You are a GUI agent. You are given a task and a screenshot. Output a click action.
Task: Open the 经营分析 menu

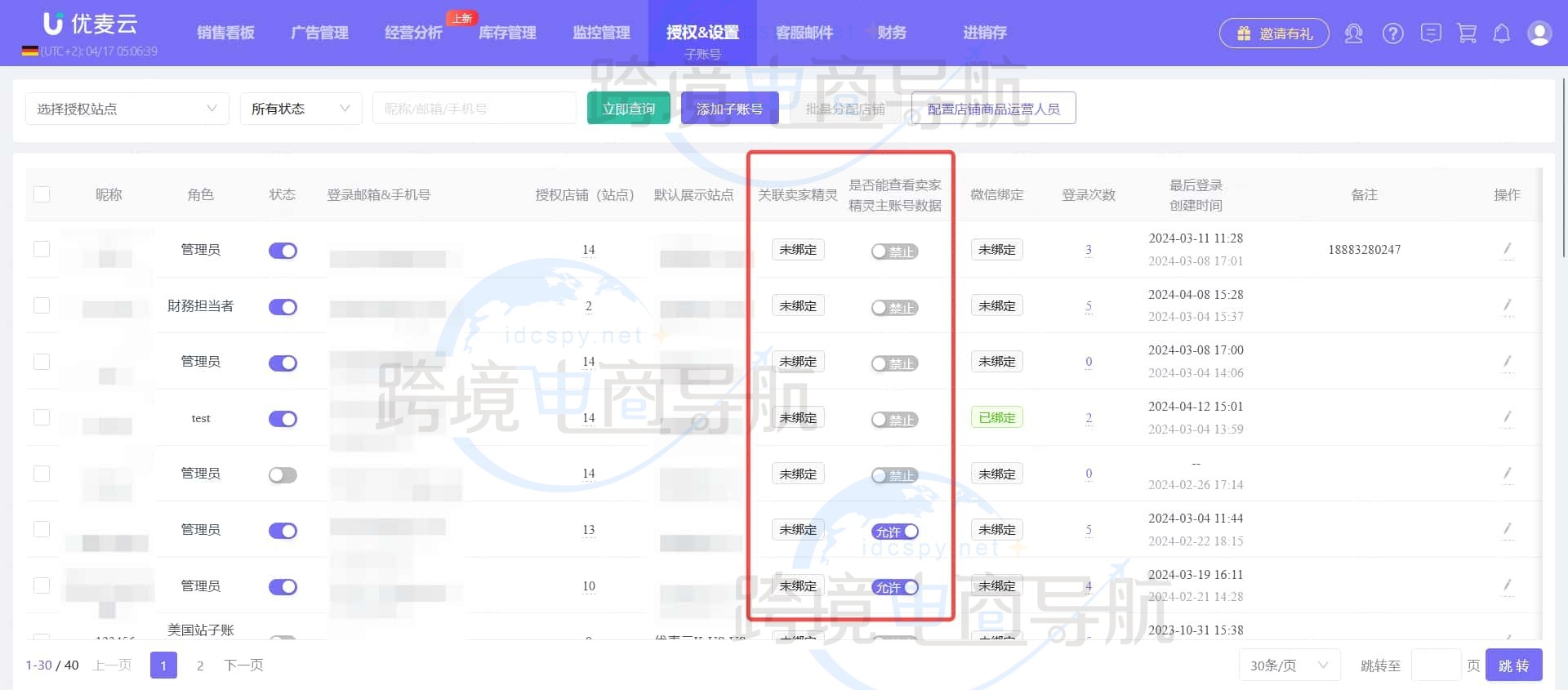(413, 33)
